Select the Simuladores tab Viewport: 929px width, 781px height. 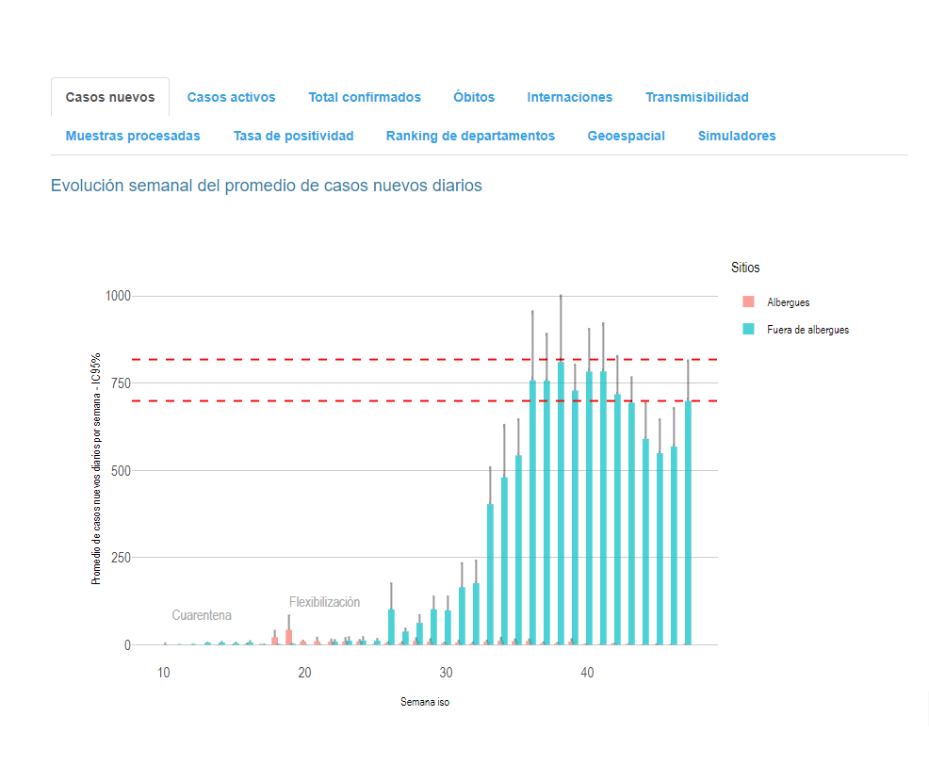coord(736,136)
